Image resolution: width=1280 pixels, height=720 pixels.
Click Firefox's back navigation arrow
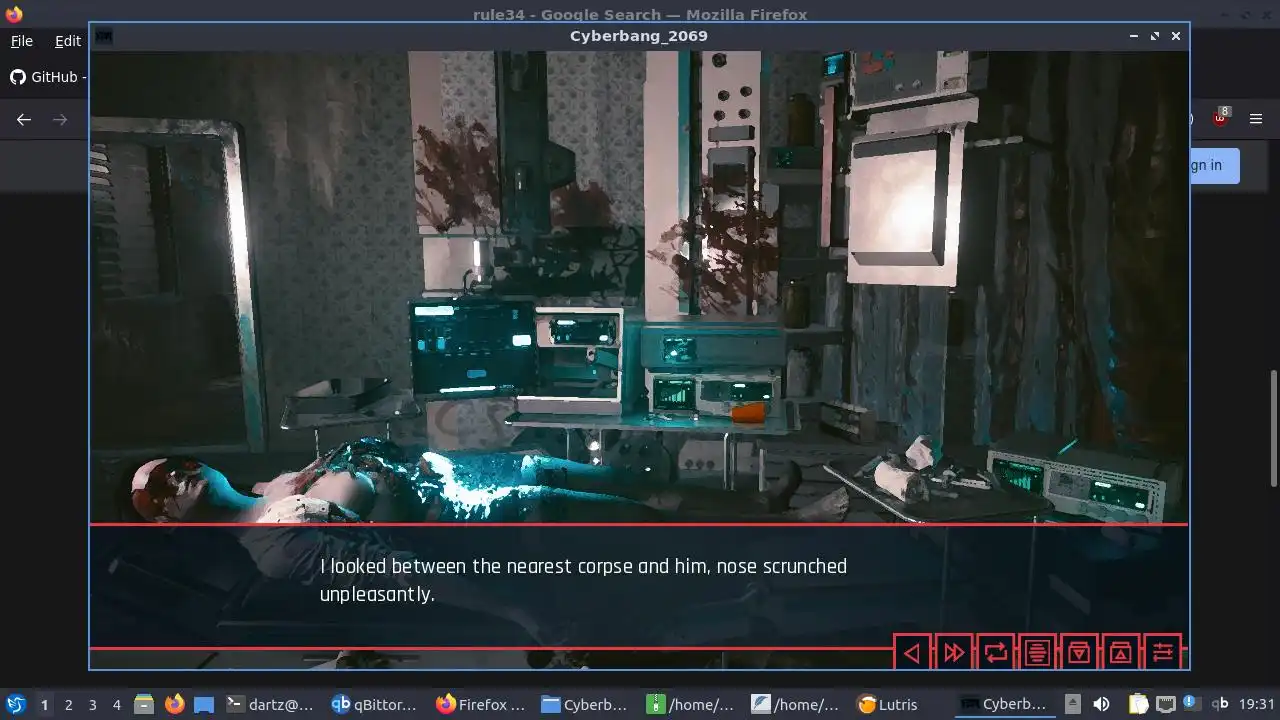tap(24, 120)
